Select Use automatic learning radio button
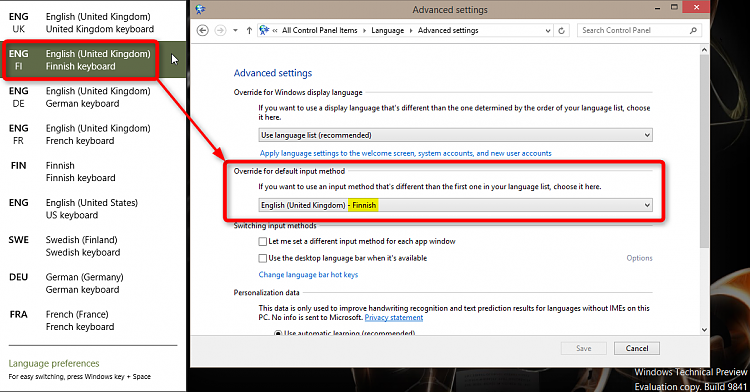This screenshot has height=392, width=750. pos(278,333)
